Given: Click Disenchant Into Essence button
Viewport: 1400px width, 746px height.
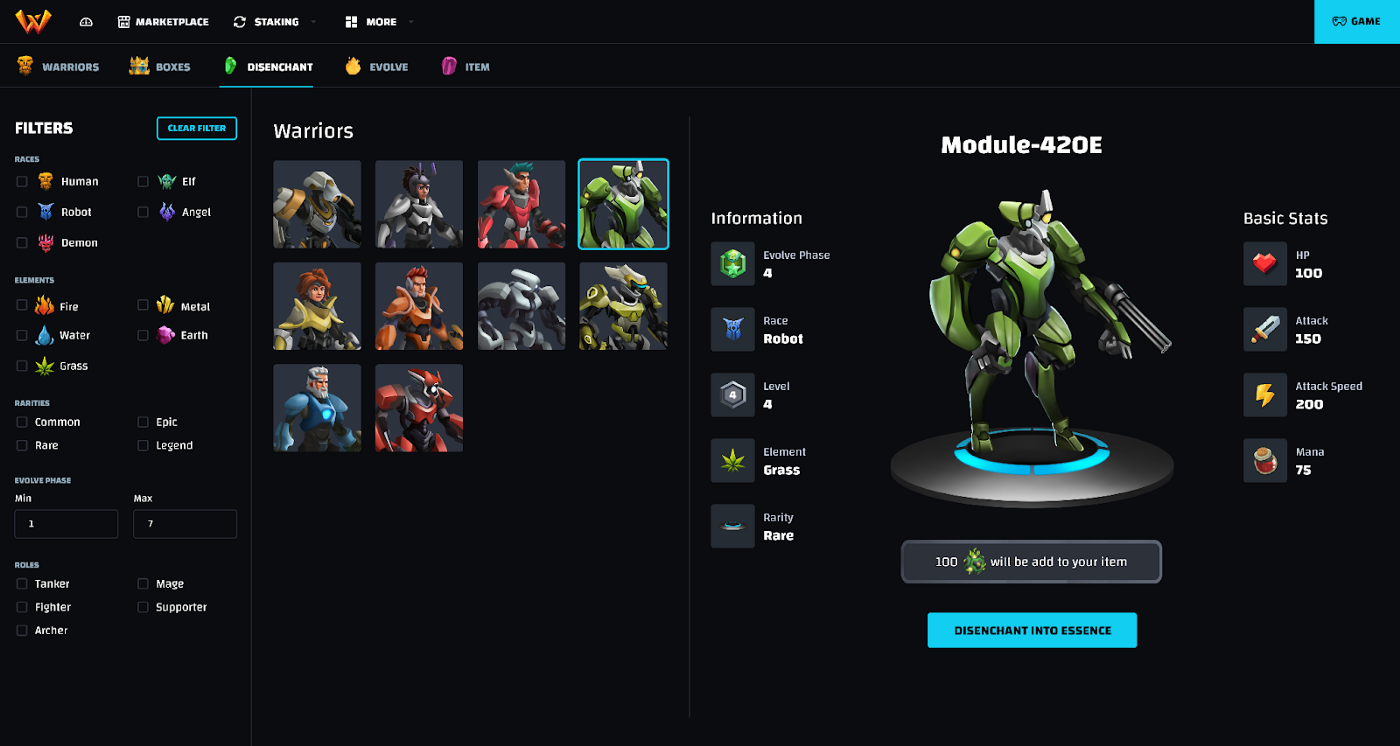Looking at the screenshot, I should pyautogui.click(x=1032, y=631).
